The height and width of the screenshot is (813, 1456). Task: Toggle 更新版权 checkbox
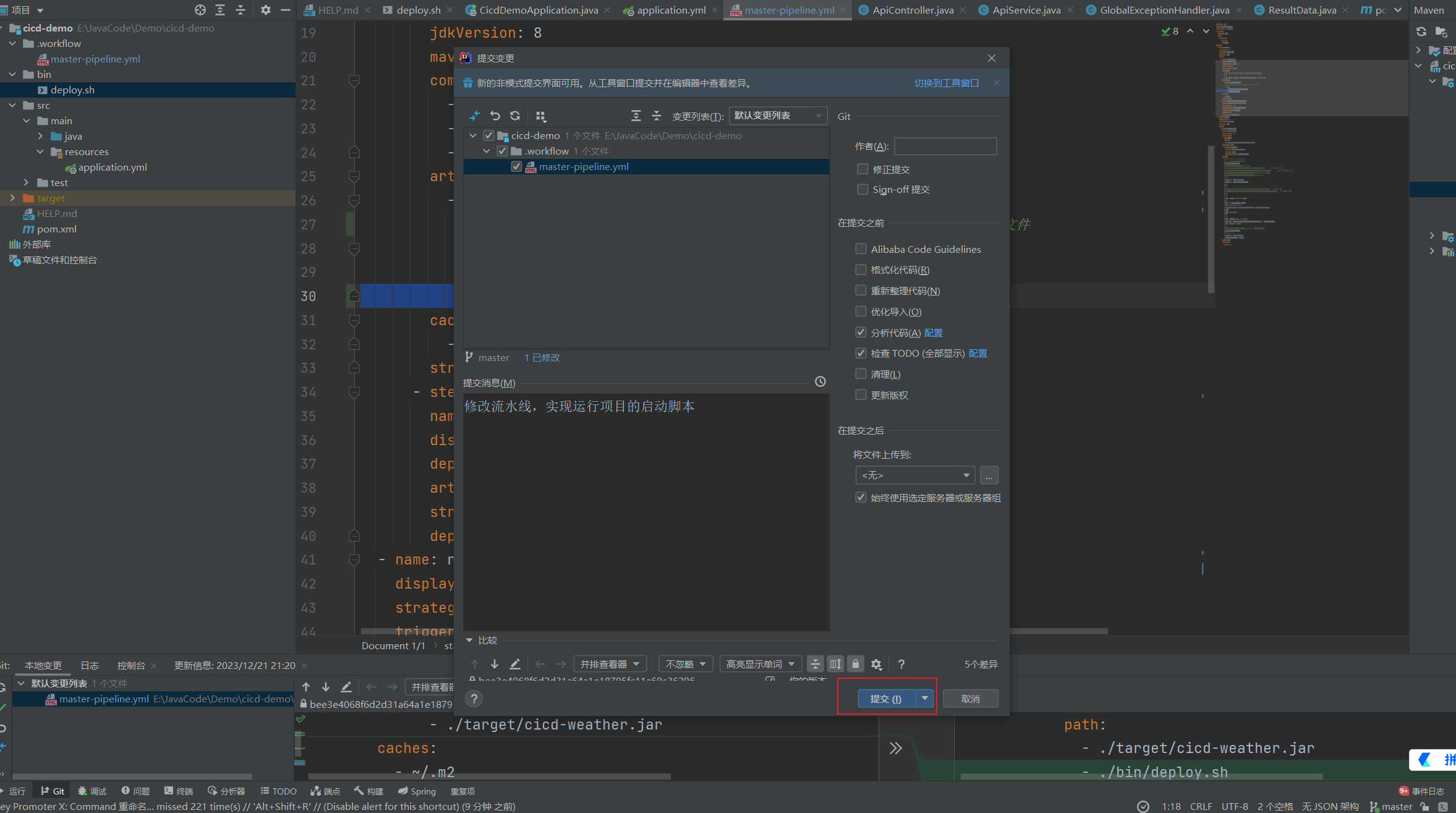(861, 394)
